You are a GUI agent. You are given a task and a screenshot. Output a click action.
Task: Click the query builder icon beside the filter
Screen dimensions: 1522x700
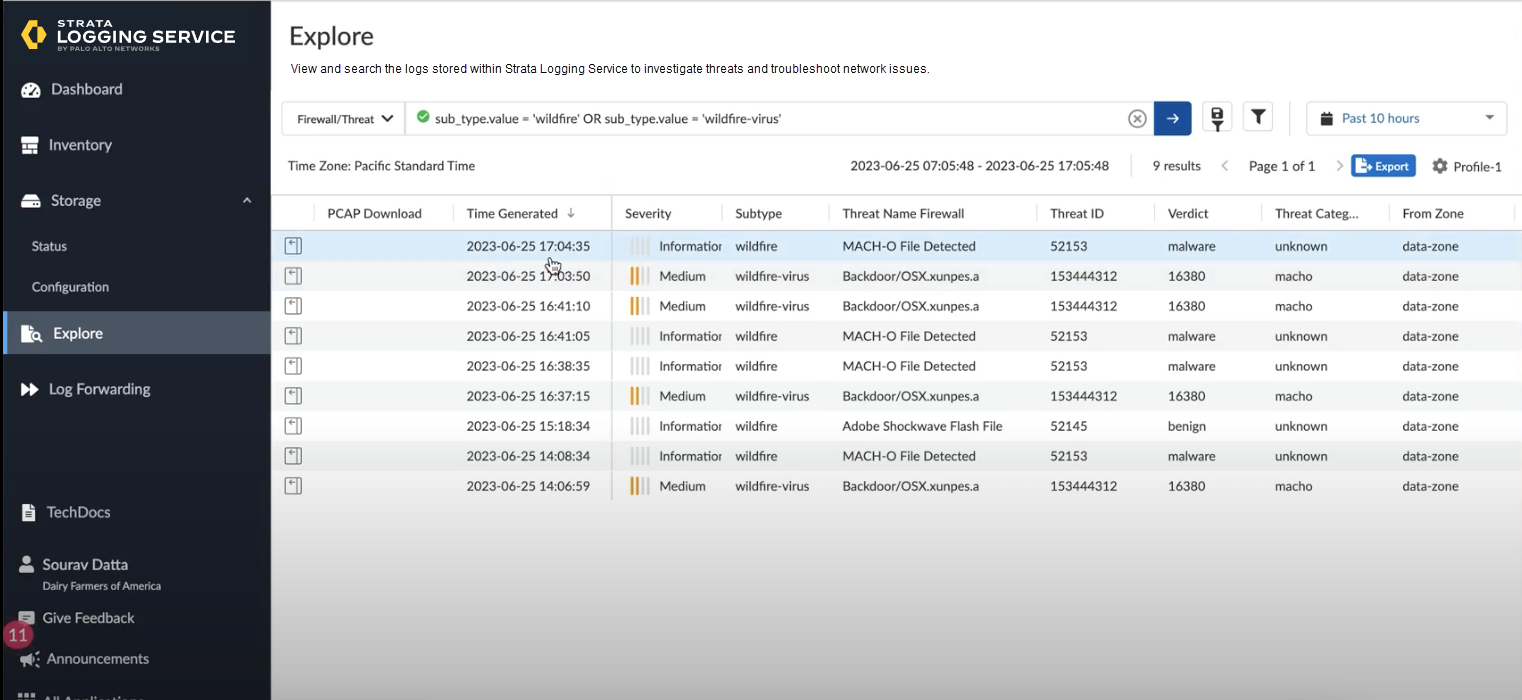pyautogui.click(x=1217, y=118)
